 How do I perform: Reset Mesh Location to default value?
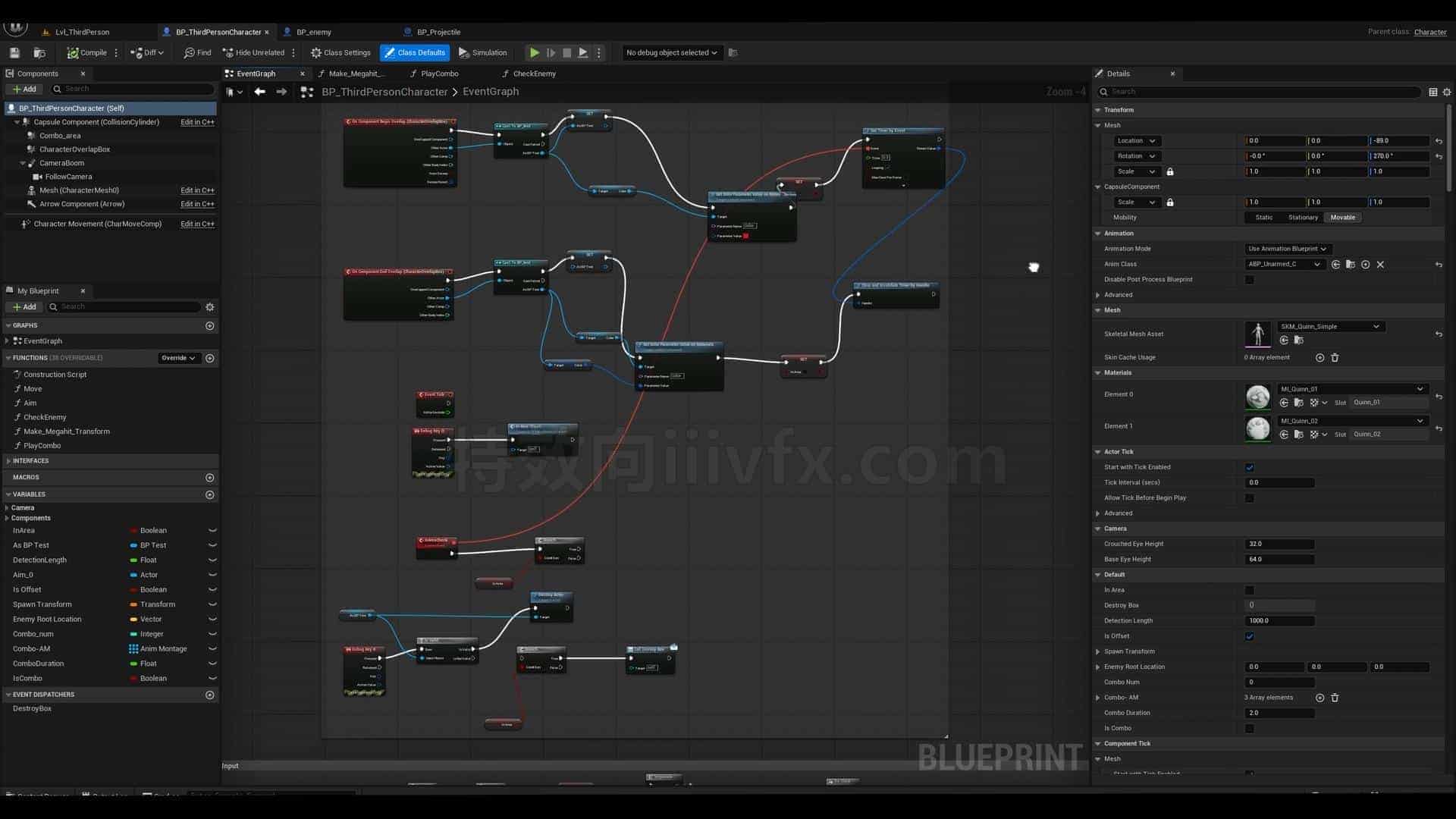1439,141
